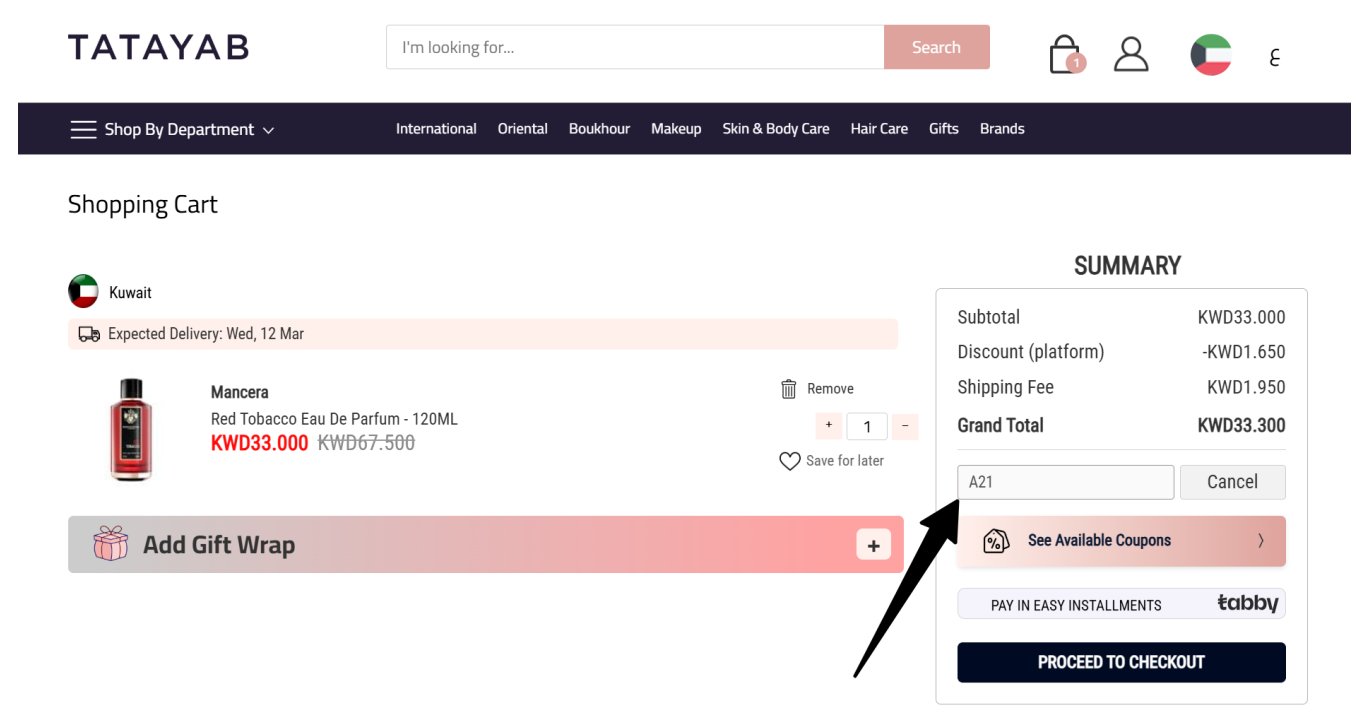Click Red Tobacco Eau De Parfum - 120ML title

(334, 419)
